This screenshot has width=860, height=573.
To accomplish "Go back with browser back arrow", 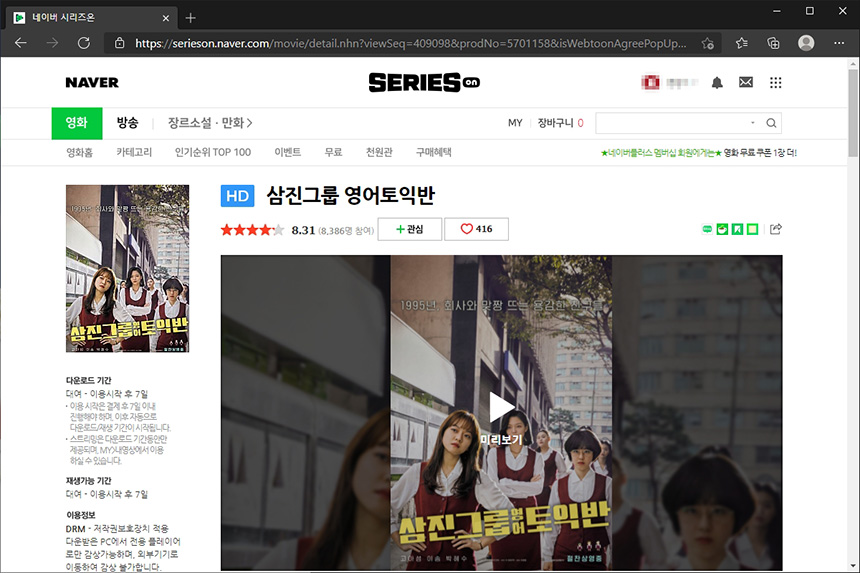I will (x=21, y=43).
